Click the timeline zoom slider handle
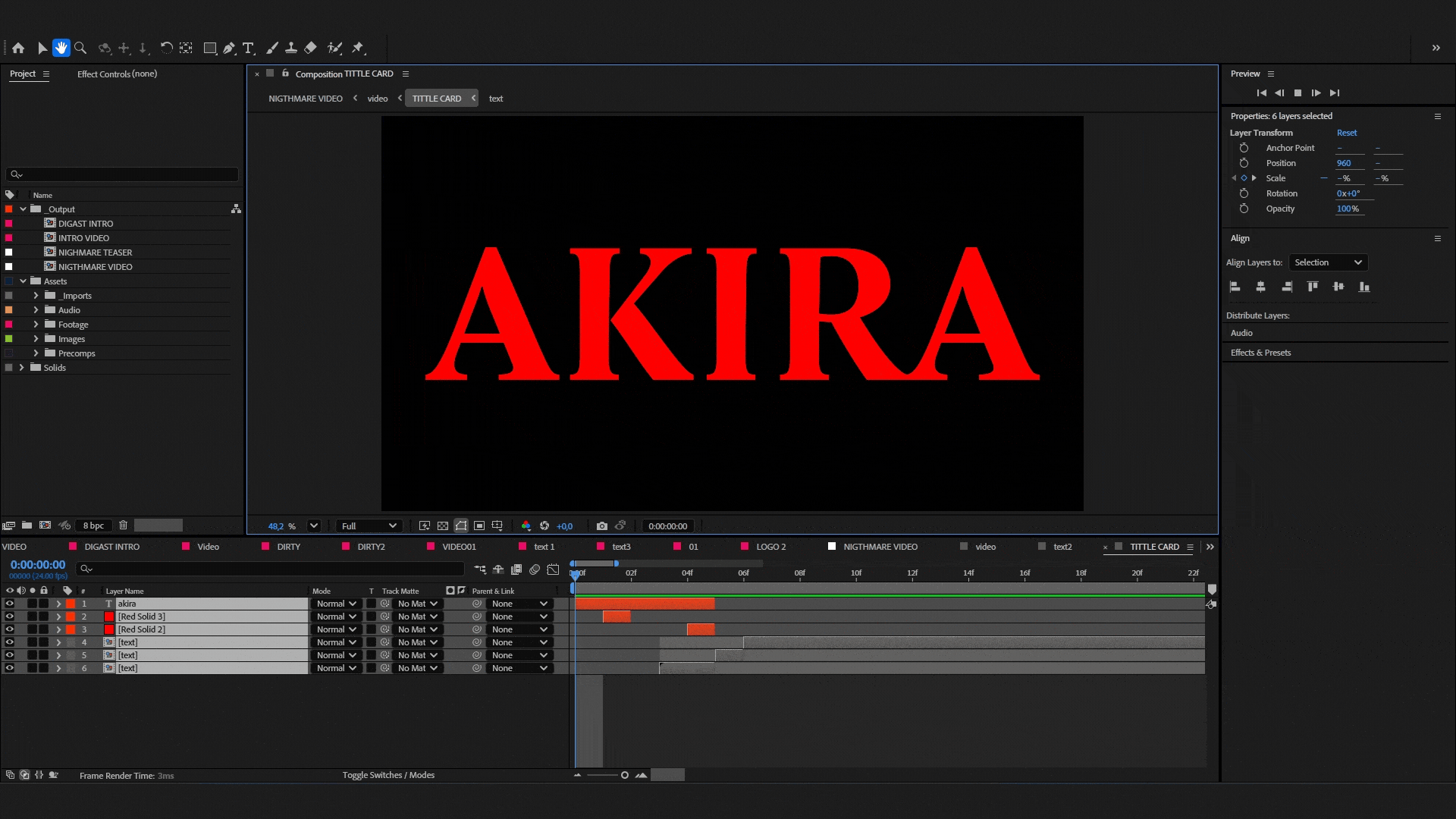 (x=625, y=775)
